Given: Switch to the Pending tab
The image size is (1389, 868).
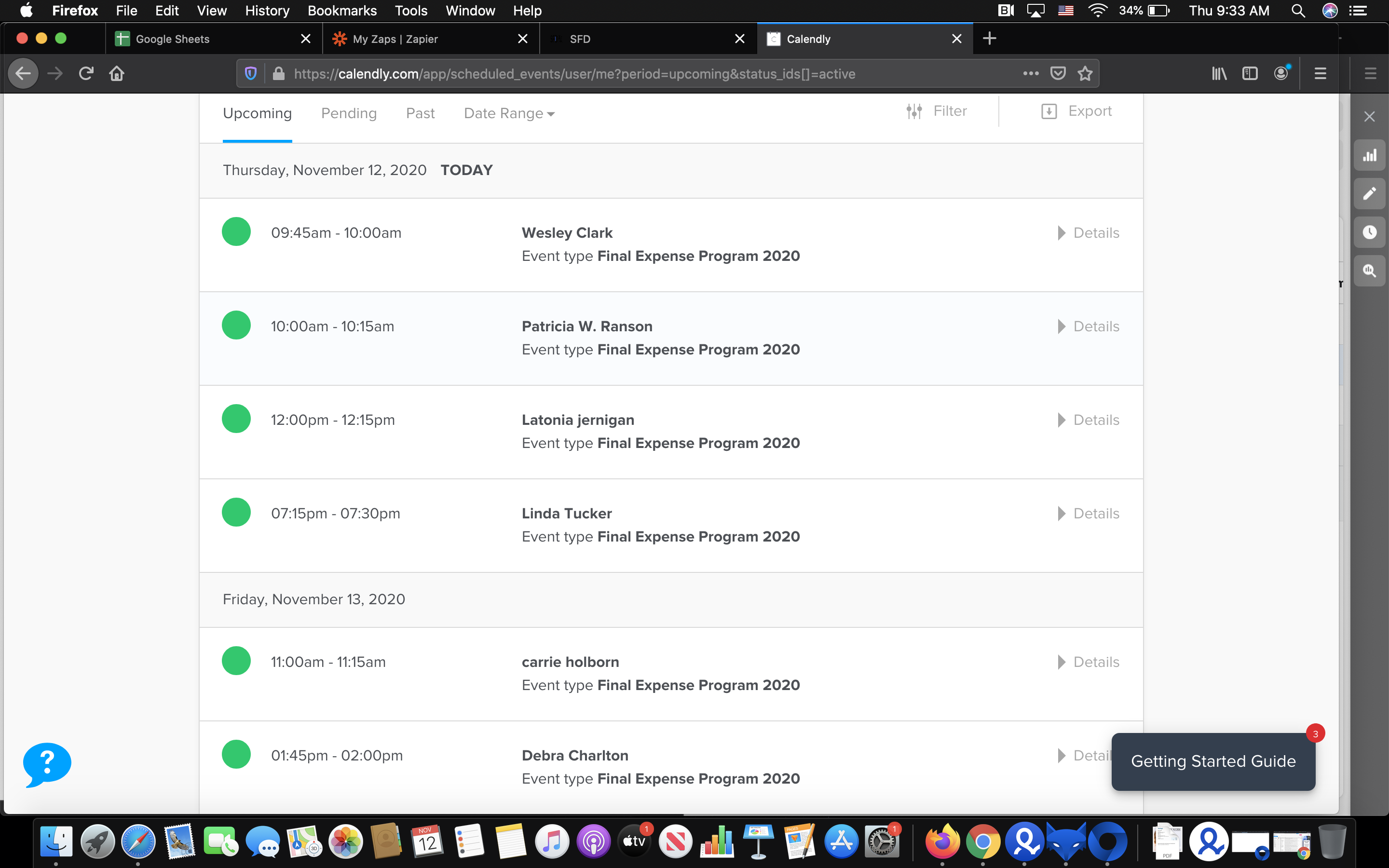Looking at the screenshot, I should pyautogui.click(x=348, y=114).
